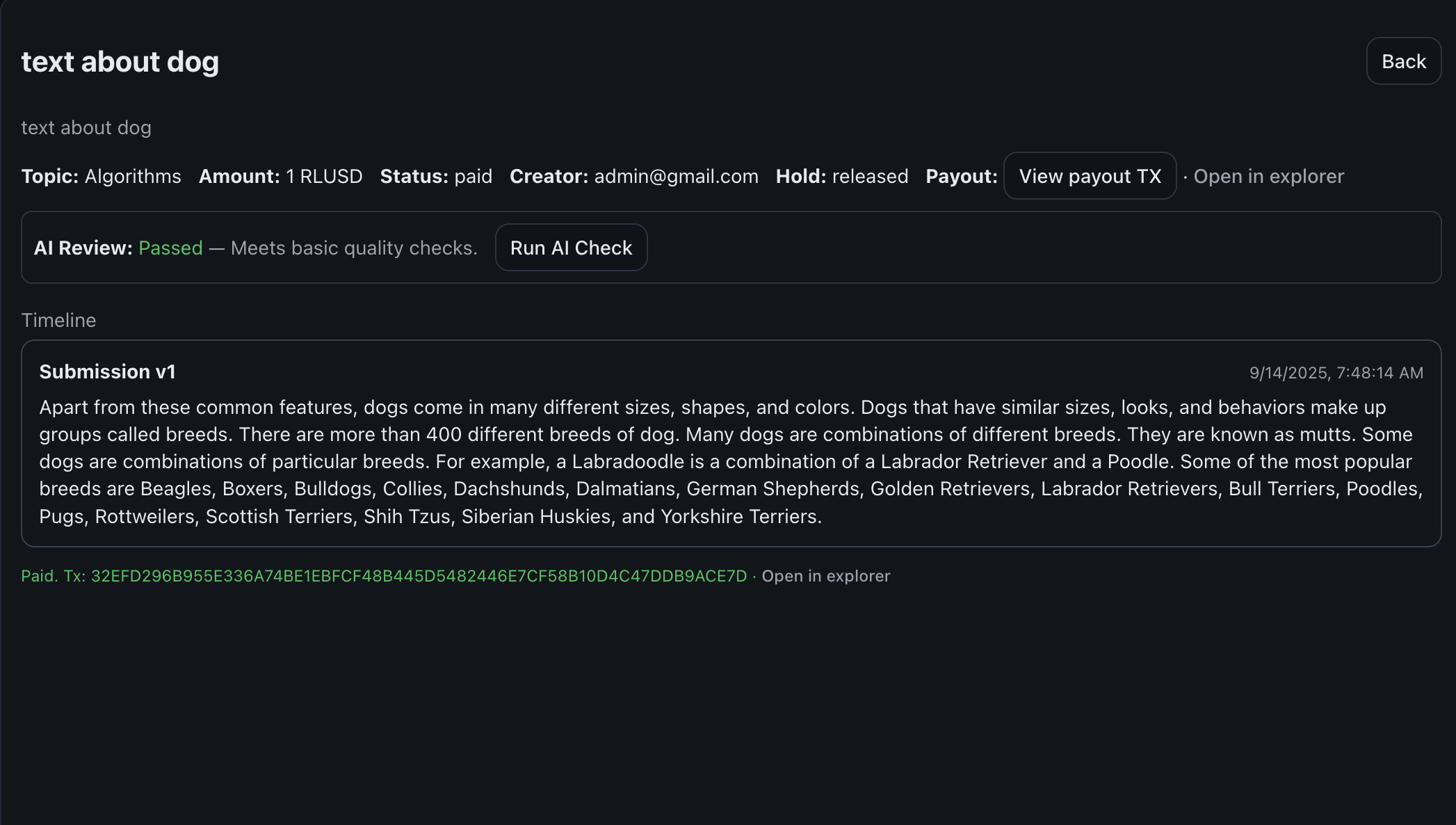The image size is (1456, 825).
Task: Click the Payout: label
Action: click(x=961, y=176)
